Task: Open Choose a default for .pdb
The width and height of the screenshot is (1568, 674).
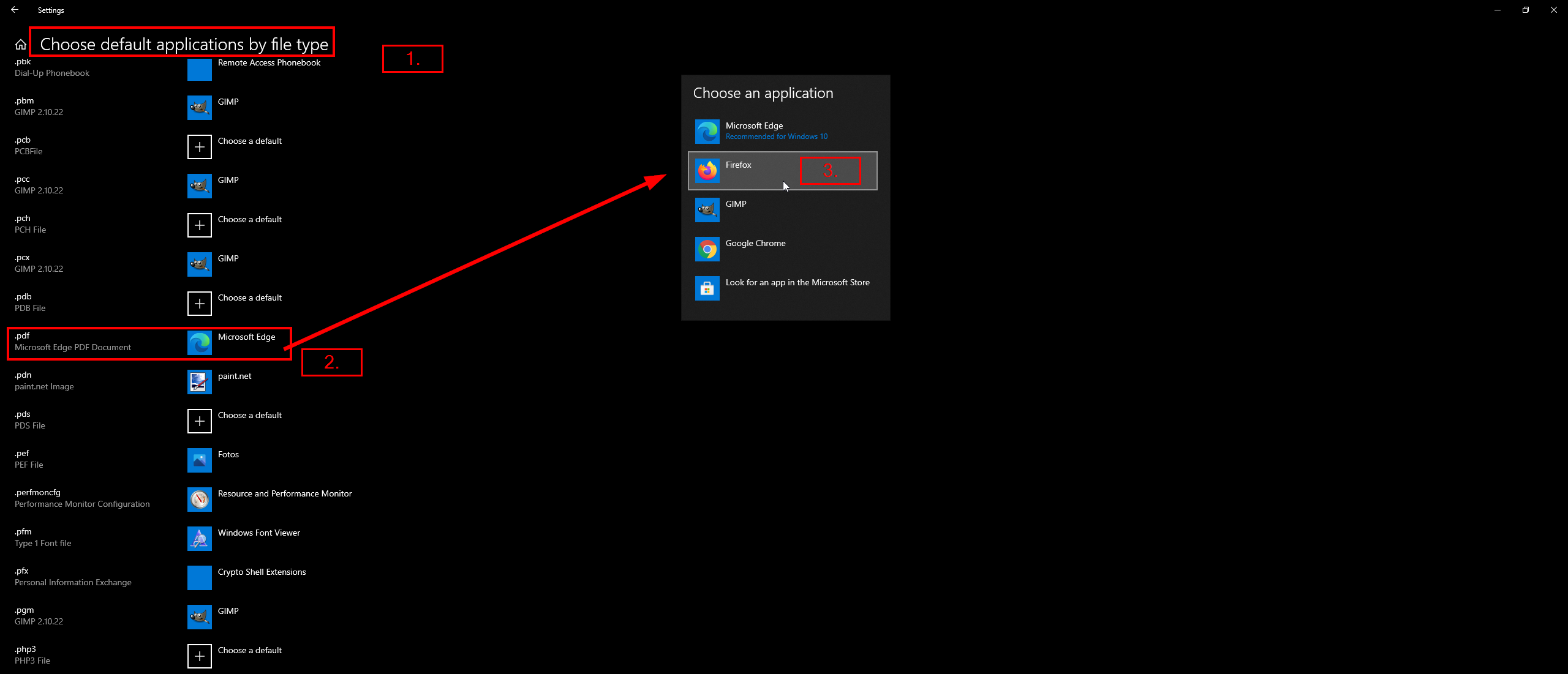Action: tap(235, 304)
